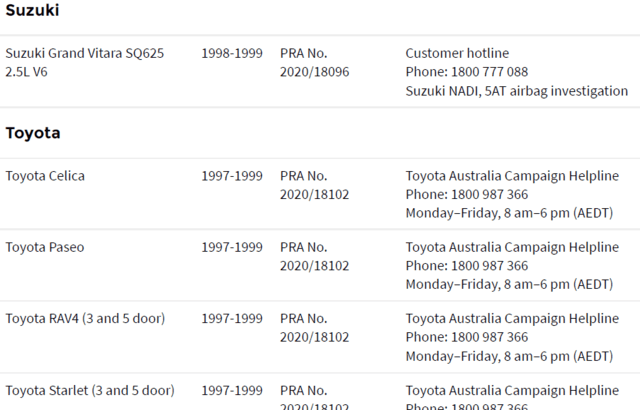This screenshot has width=640, height=410.
Task: Select the Toyota Paseo model entry
Action: [x=45, y=247]
